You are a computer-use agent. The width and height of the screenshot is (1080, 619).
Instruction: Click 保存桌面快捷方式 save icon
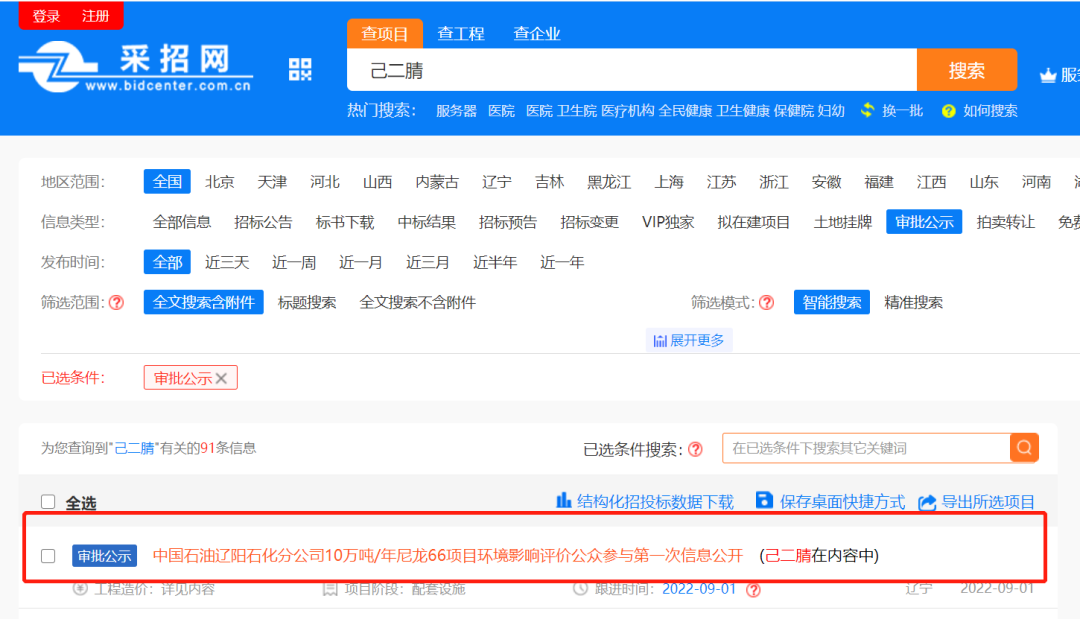[765, 501]
